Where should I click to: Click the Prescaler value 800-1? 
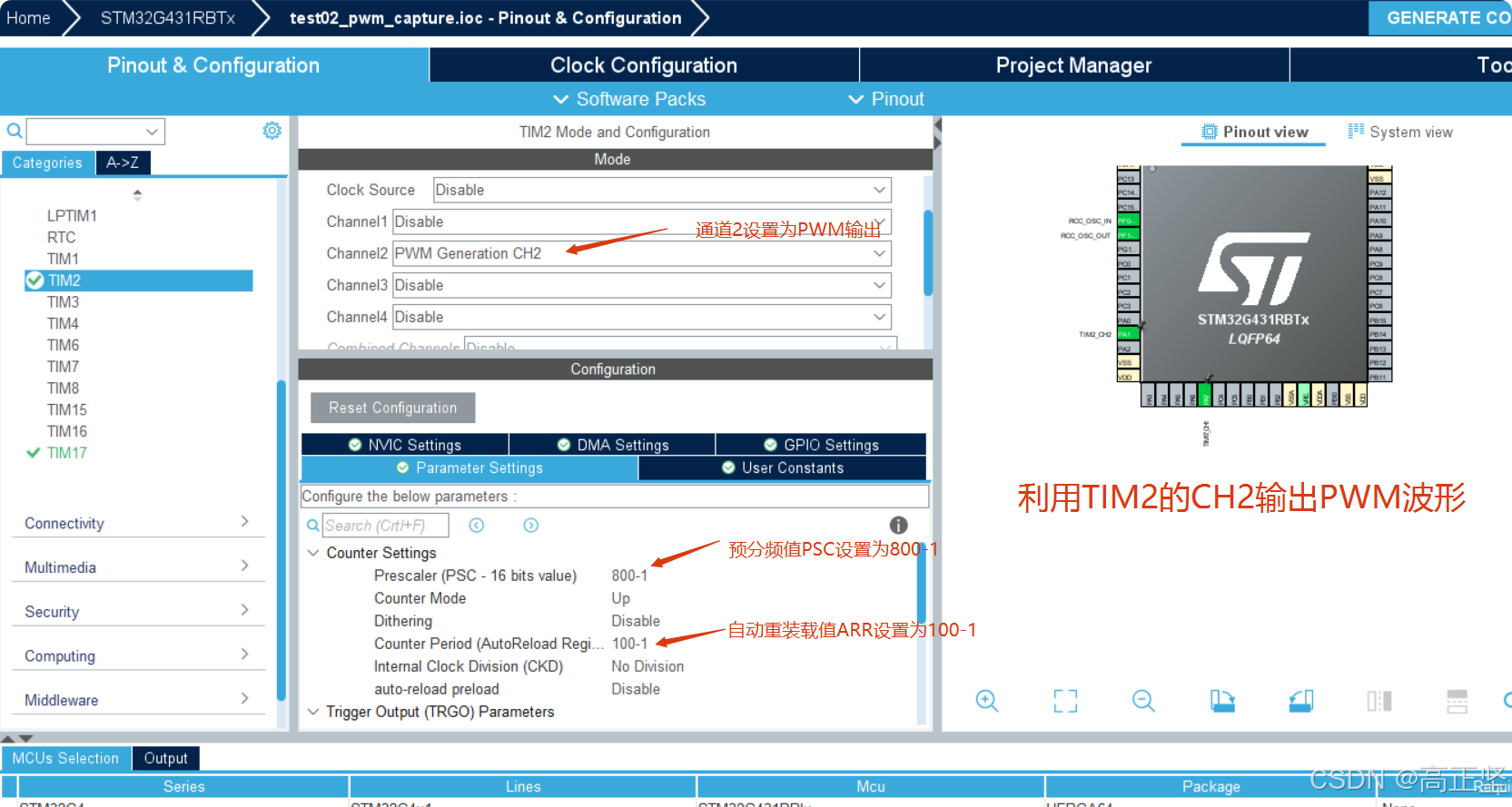[629, 576]
